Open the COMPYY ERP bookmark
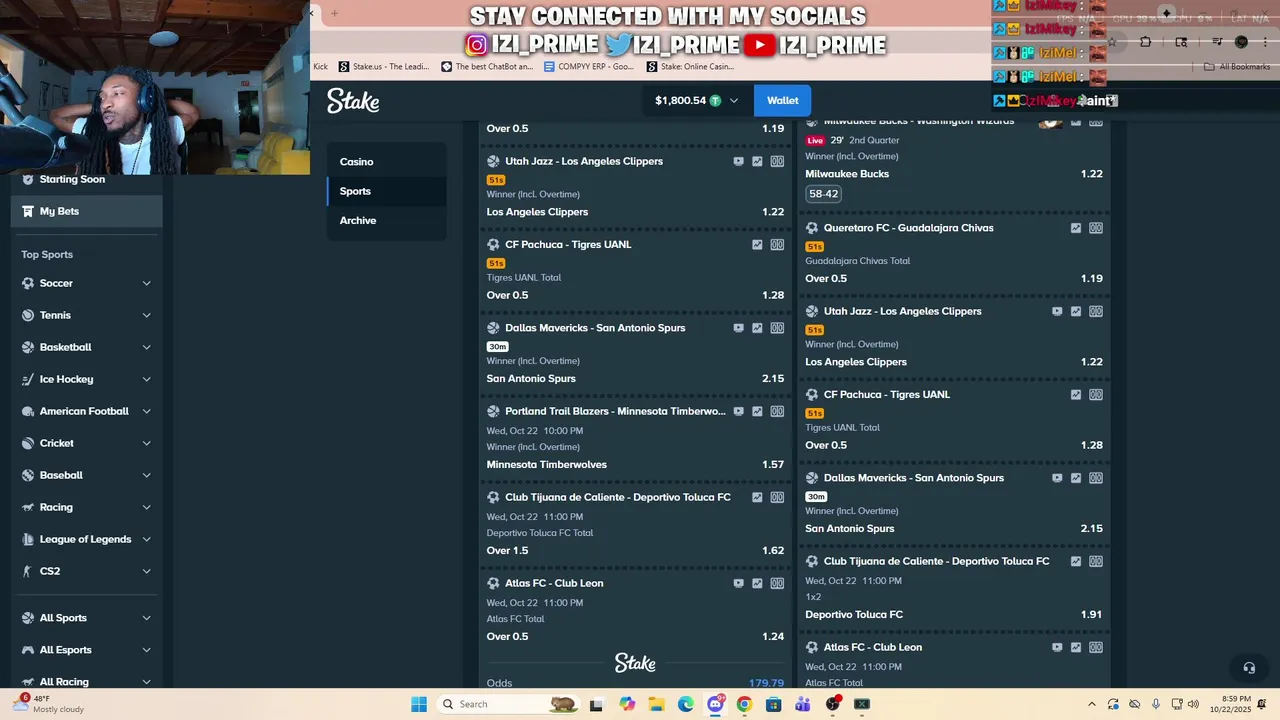 589,67
